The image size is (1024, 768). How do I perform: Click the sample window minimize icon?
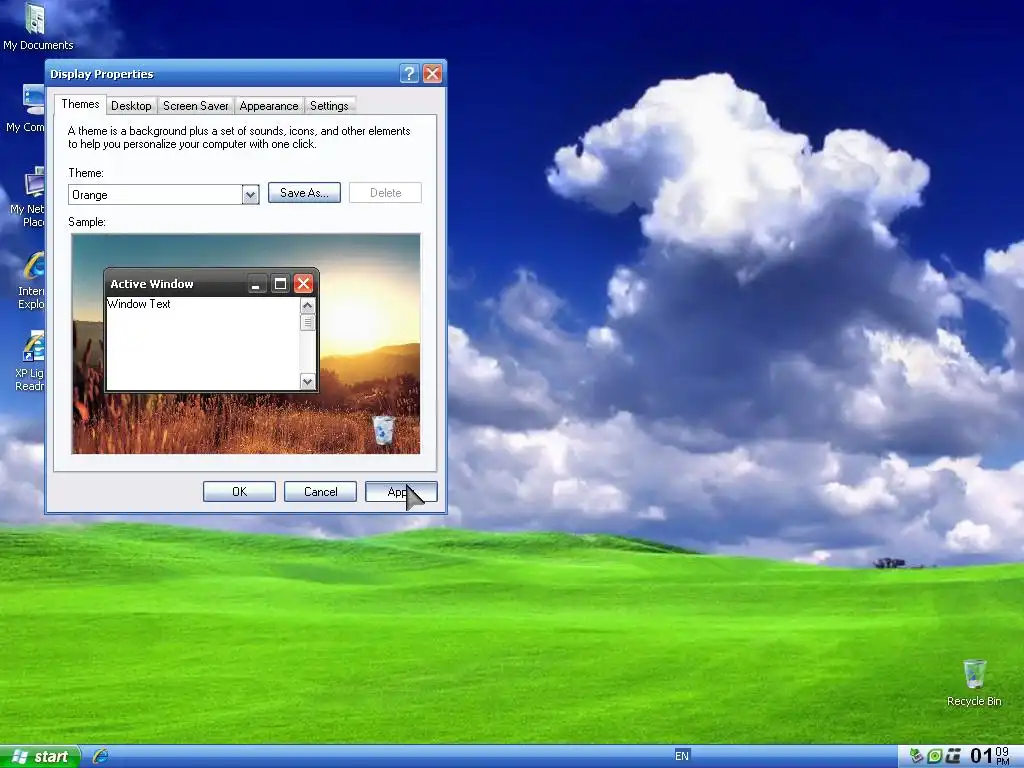(x=257, y=284)
